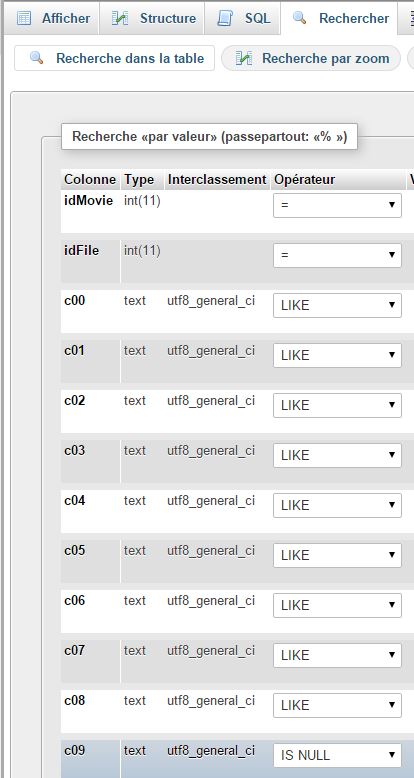Click the SQL document icon
This screenshot has width=414, height=778.
[225, 18]
